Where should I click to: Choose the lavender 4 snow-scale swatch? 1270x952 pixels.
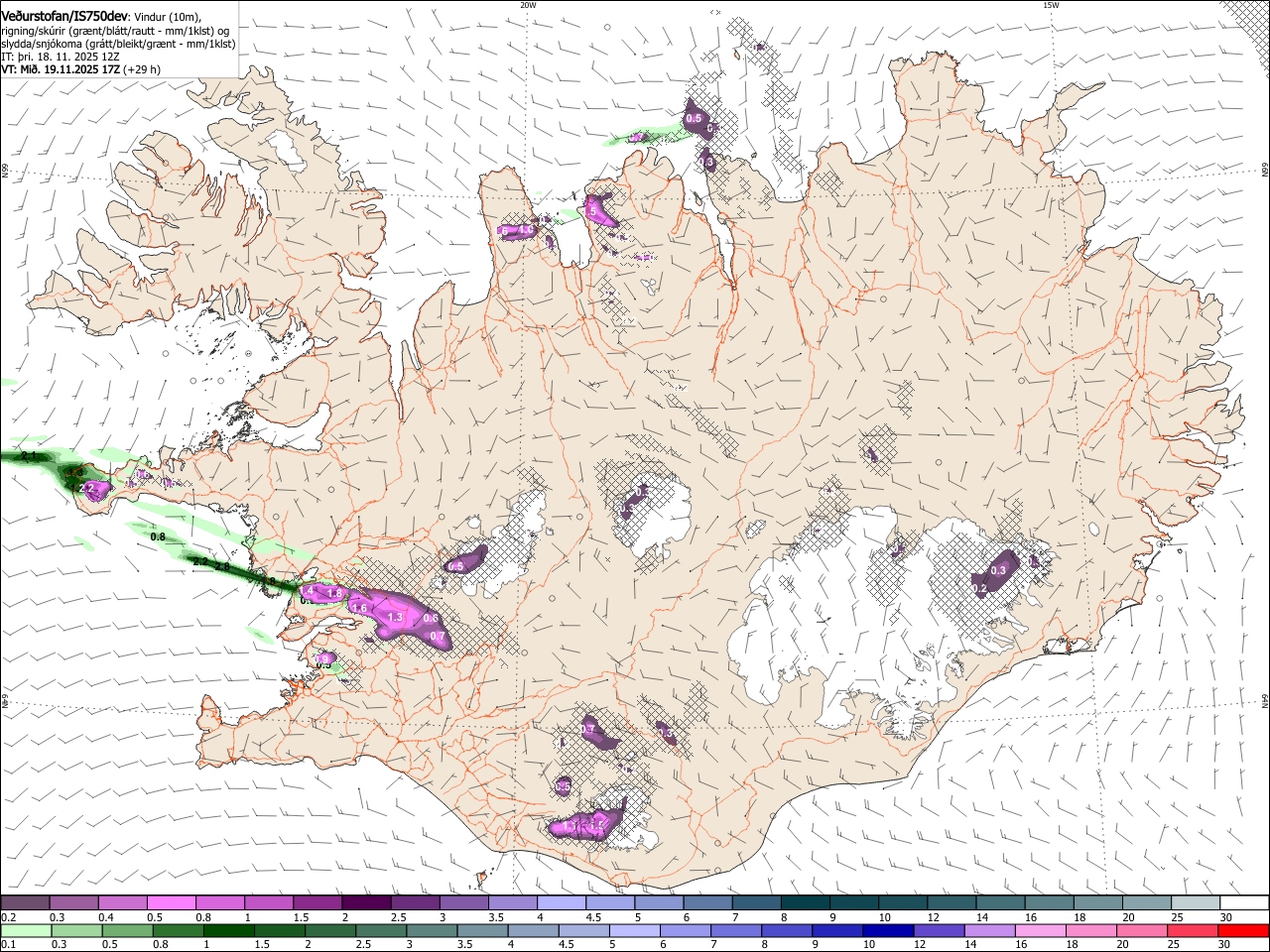pos(562,903)
